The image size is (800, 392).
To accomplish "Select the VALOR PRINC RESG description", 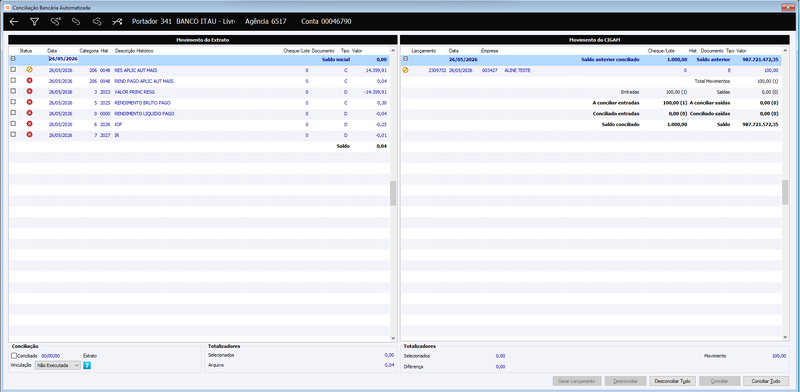I will [135, 91].
